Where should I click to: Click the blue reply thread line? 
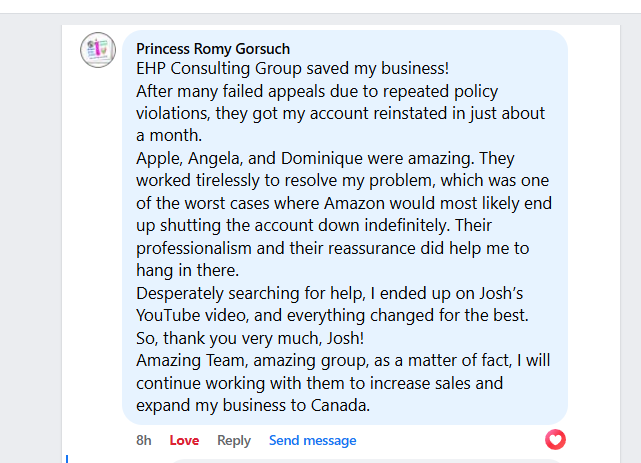point(68,458)
